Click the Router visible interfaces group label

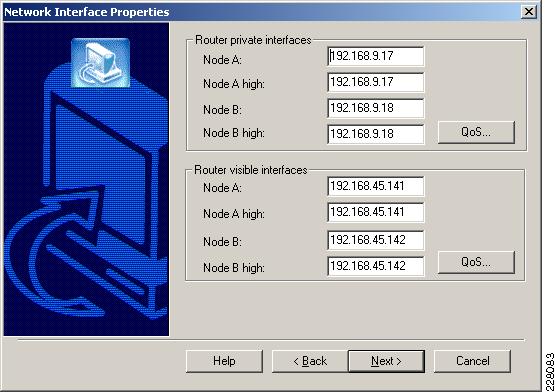pyautogui.click(x=251, y=170)
